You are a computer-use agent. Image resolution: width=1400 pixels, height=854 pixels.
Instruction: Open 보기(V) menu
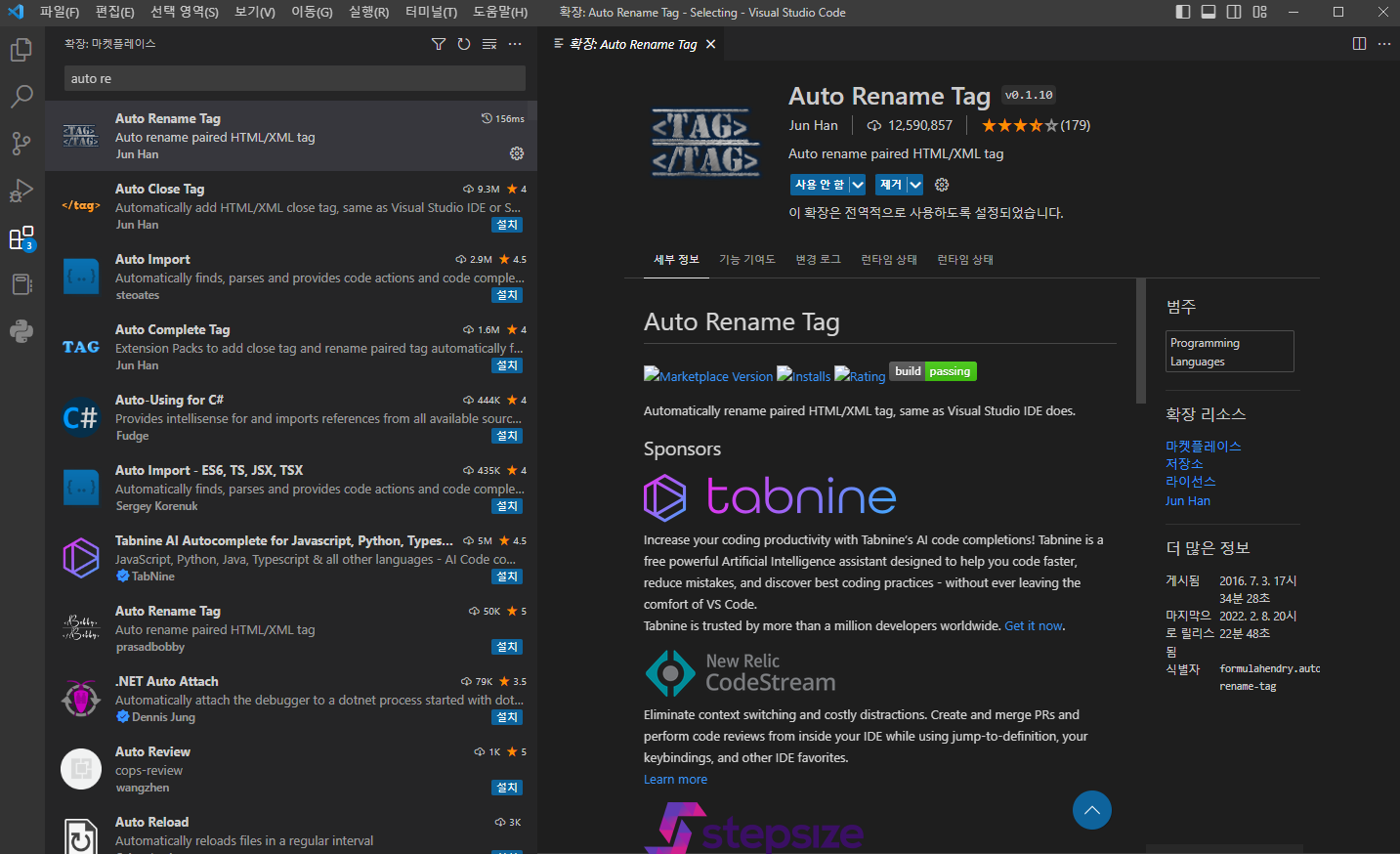[x=255, y=12]
